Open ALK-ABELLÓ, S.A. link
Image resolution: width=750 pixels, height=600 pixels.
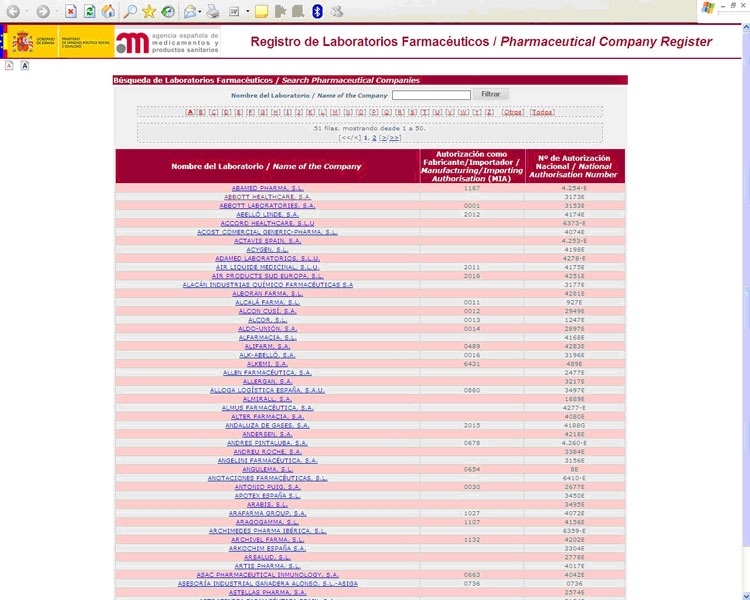267,355
